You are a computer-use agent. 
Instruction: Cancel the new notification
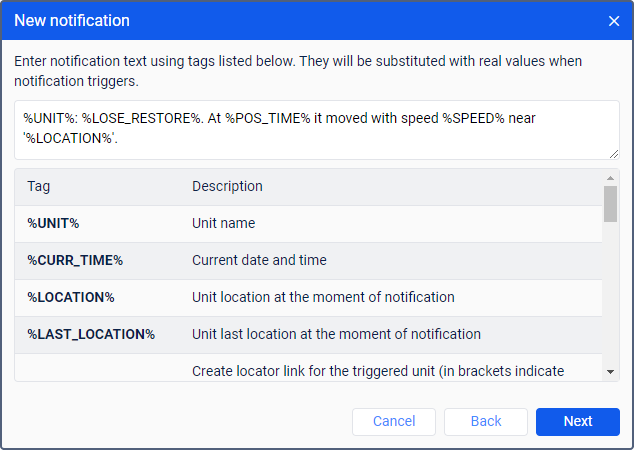point(394,421)
